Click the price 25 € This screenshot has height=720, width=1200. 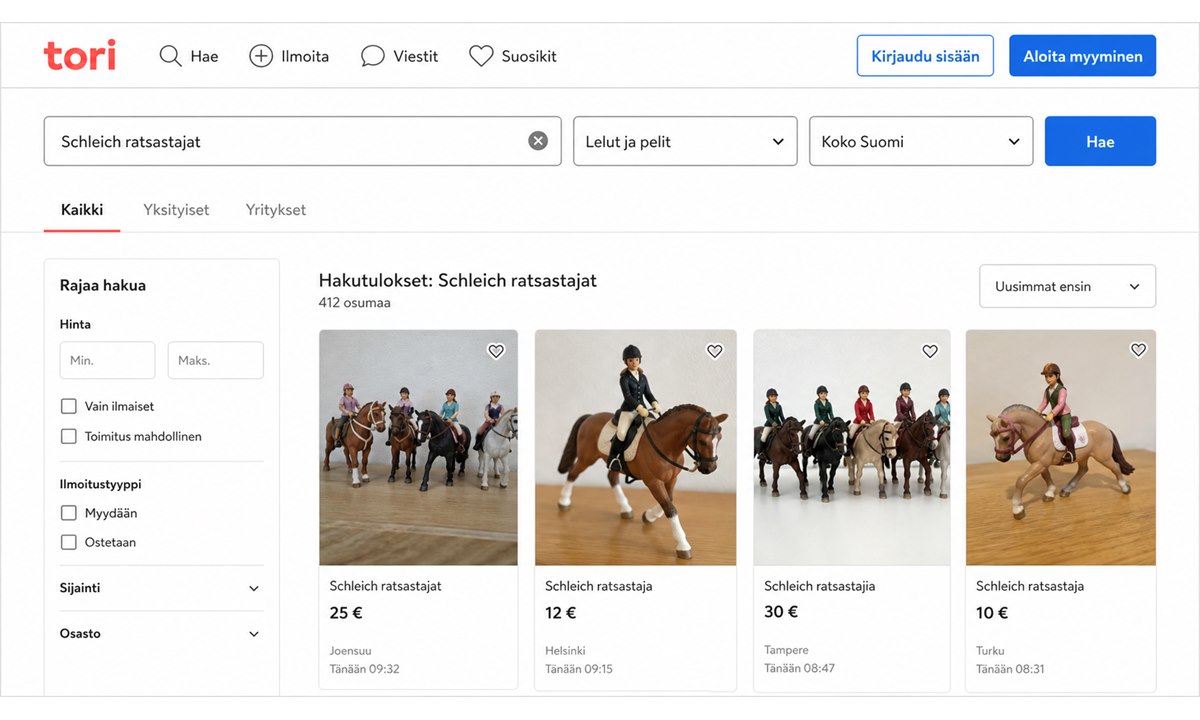[346, 613]
